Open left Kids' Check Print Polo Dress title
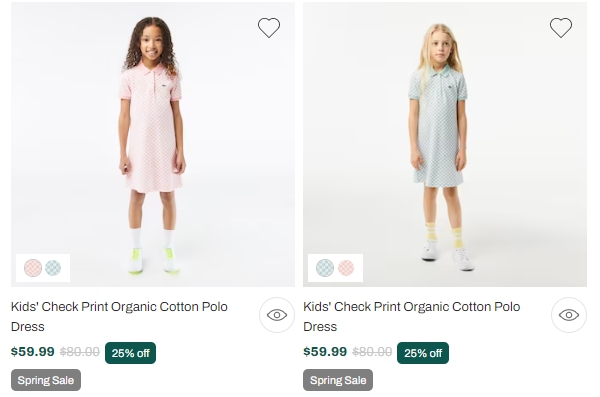 [119, 317]
